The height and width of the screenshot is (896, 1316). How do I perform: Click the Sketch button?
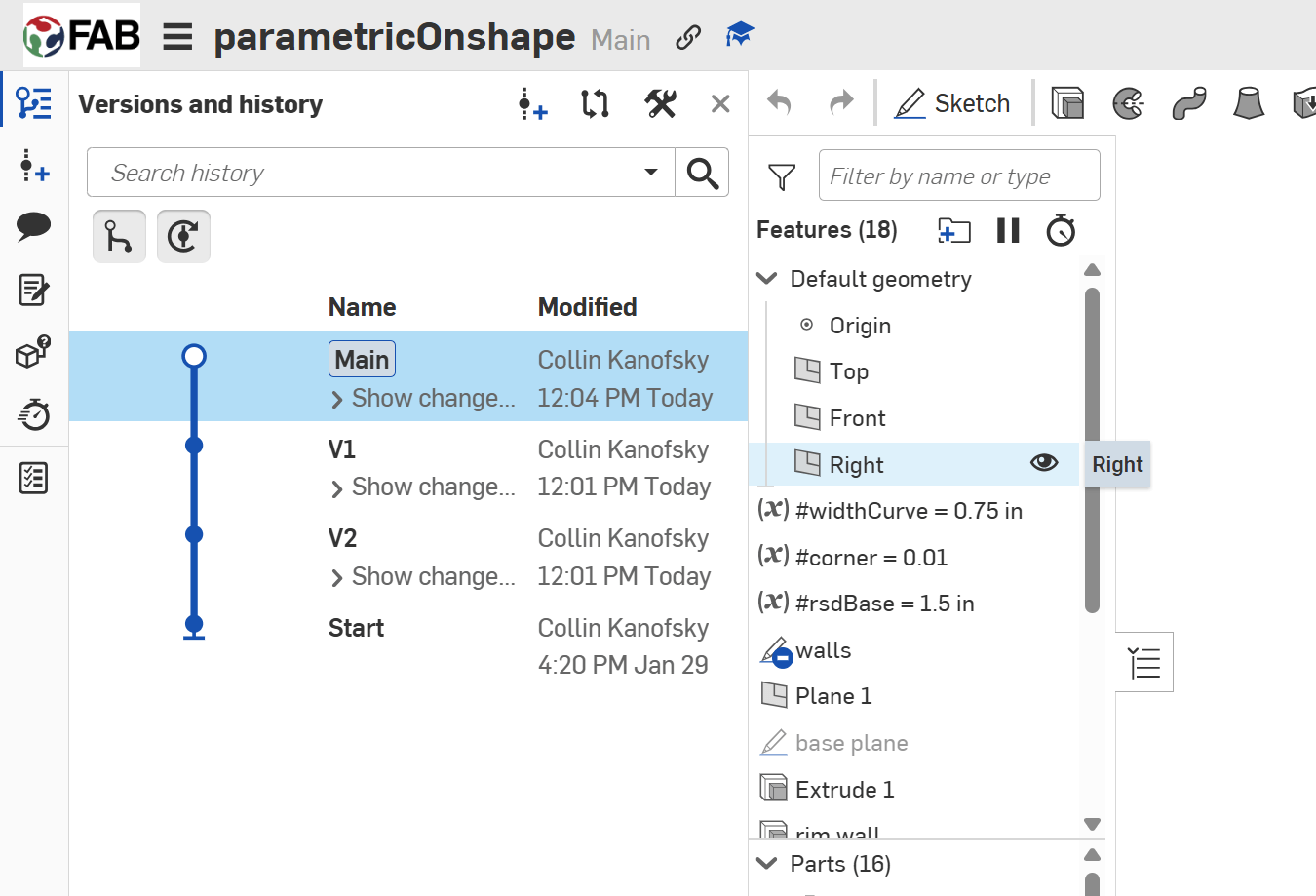point(952,103)
